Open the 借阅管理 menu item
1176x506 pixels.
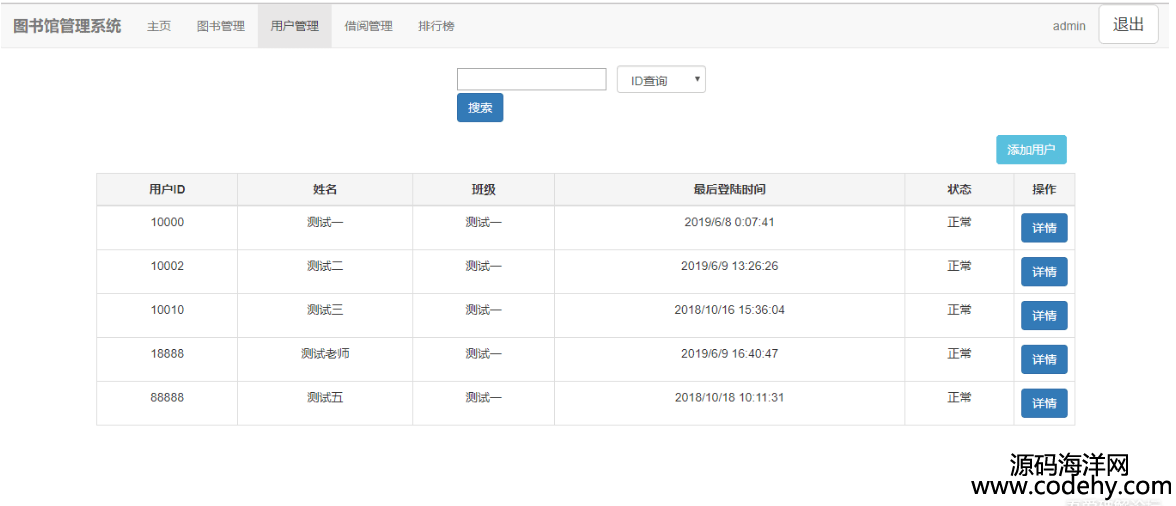tap(368, 26)
